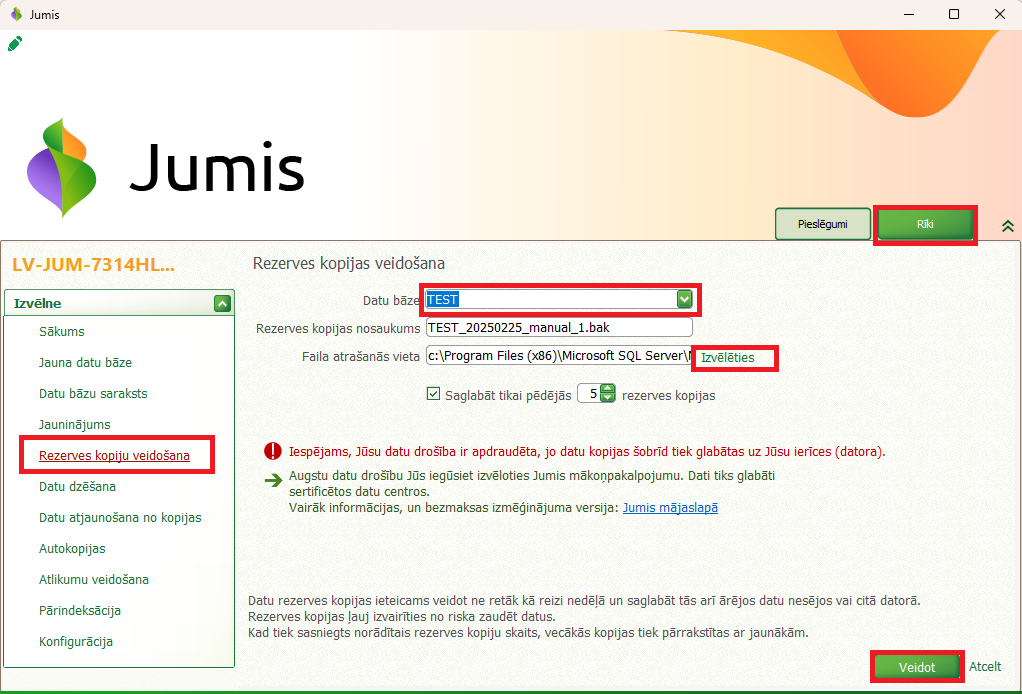The height and width of the screenshot is (694, 1022).
Task: Click the LV-JUM-7314HL... server name
Action: click(x=94, y=265)
